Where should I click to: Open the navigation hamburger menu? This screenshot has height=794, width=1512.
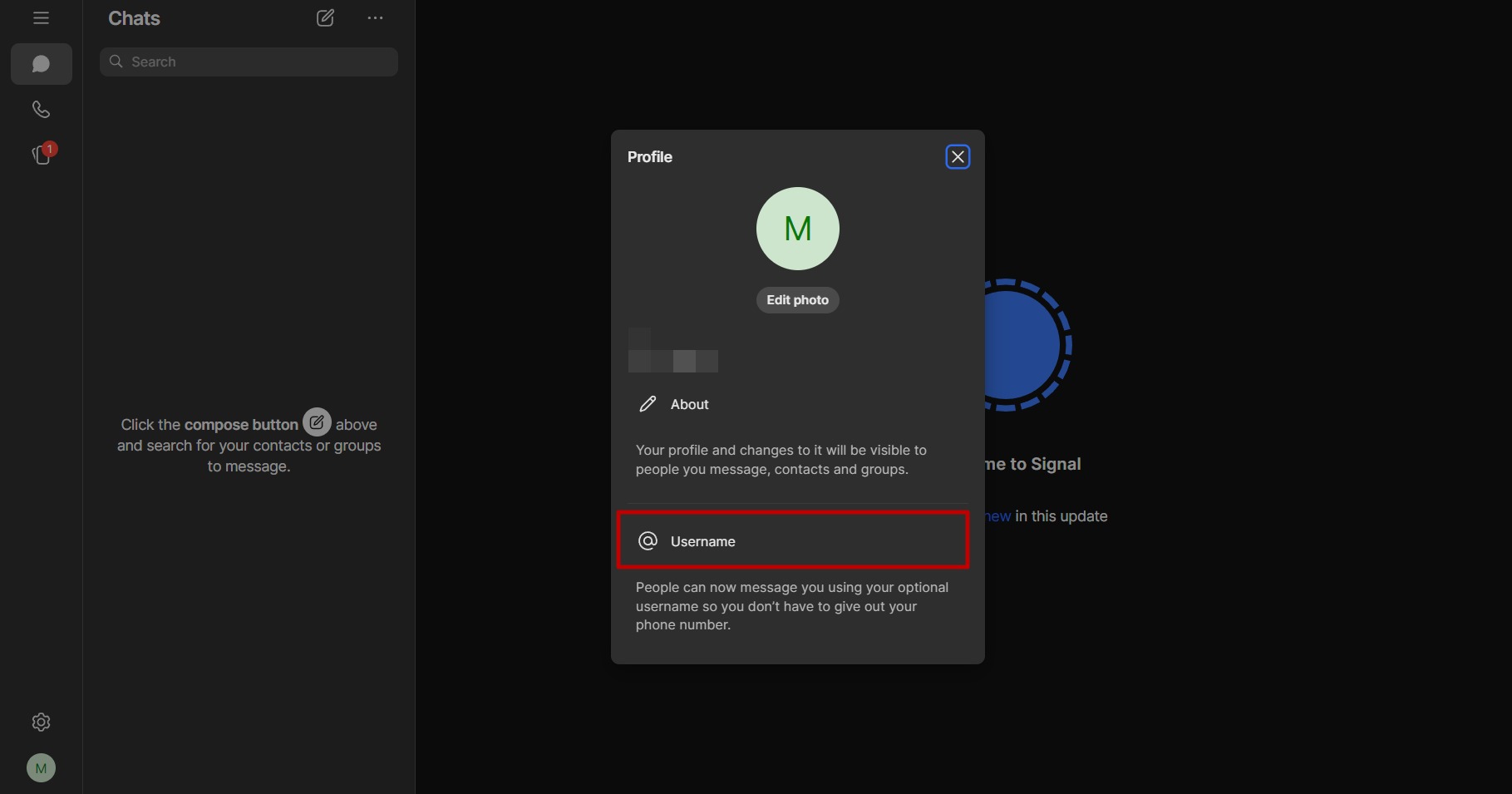coord(41,17)
